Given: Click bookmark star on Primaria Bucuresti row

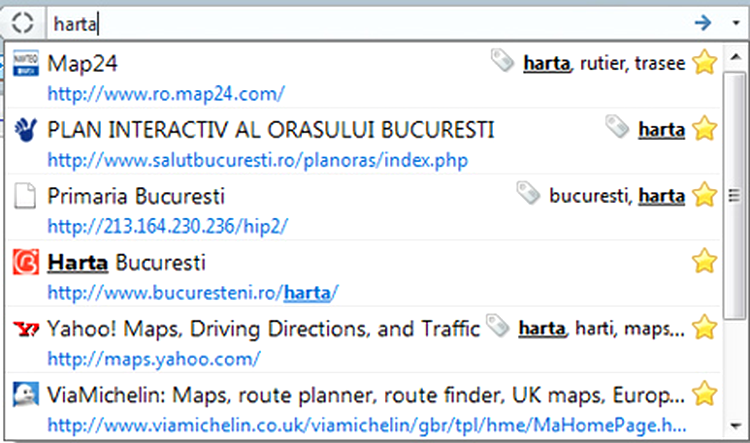Looking at the screenshot, I should pos(705,195).
